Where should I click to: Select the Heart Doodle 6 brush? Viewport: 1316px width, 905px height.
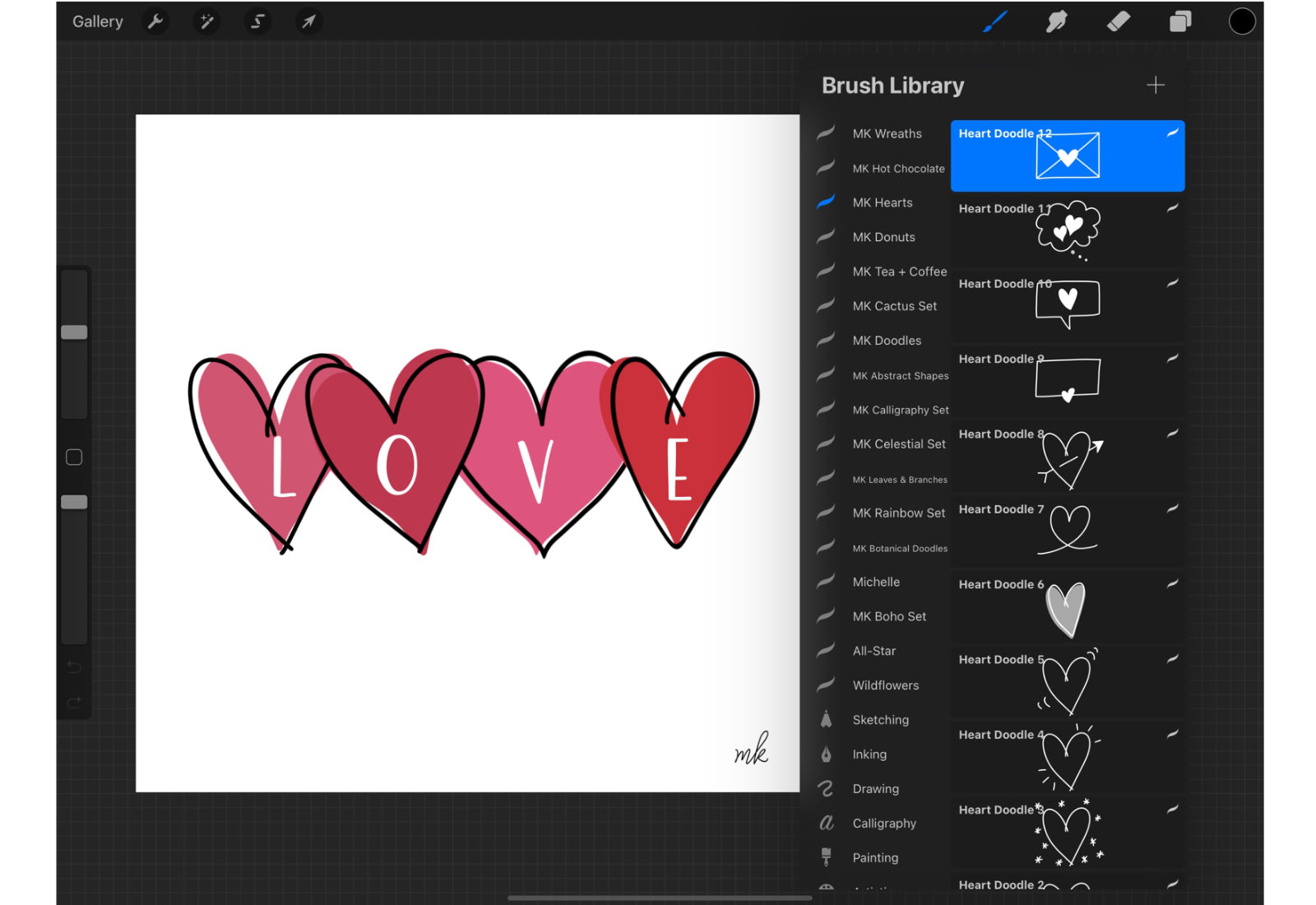[1068, 607]
